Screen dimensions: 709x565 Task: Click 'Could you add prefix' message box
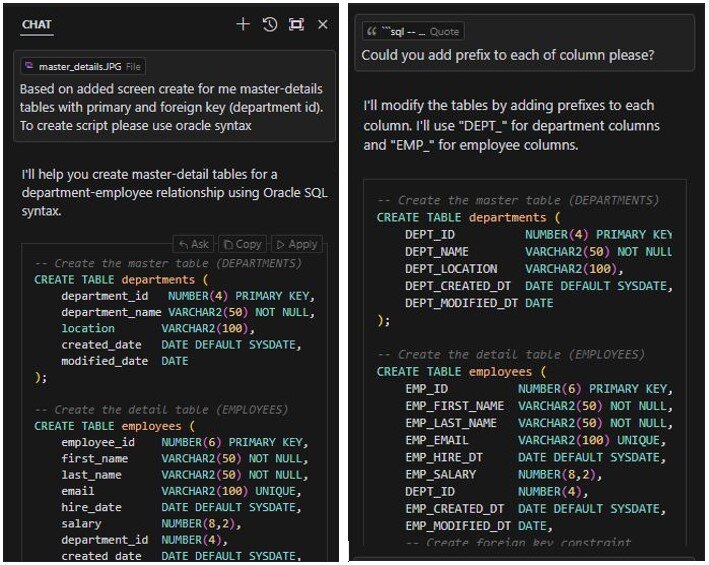(525, 43)
